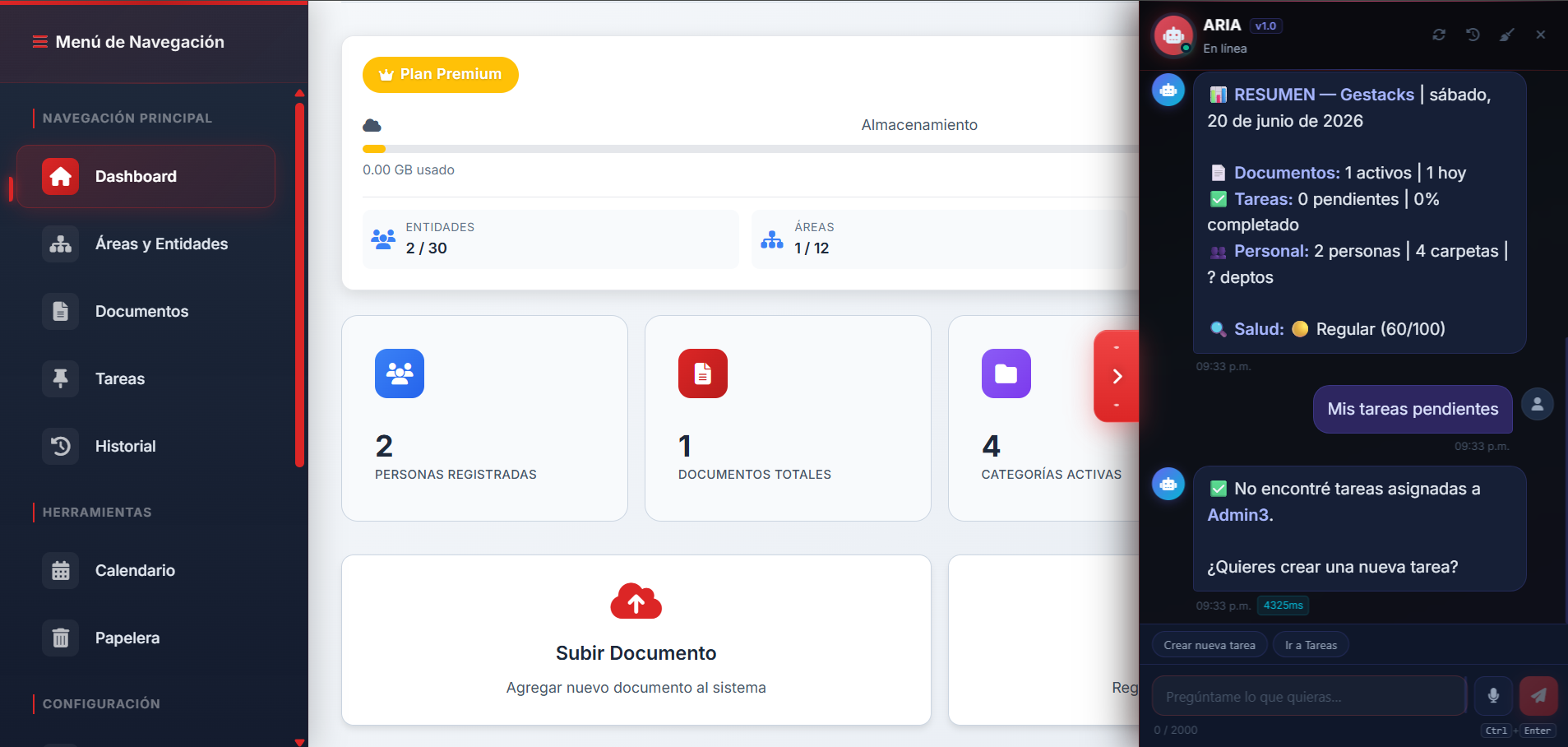Refresh the ARIA chat
Image resolution: width=1568 pixels, height=747 pixels.
(1439, 35)
